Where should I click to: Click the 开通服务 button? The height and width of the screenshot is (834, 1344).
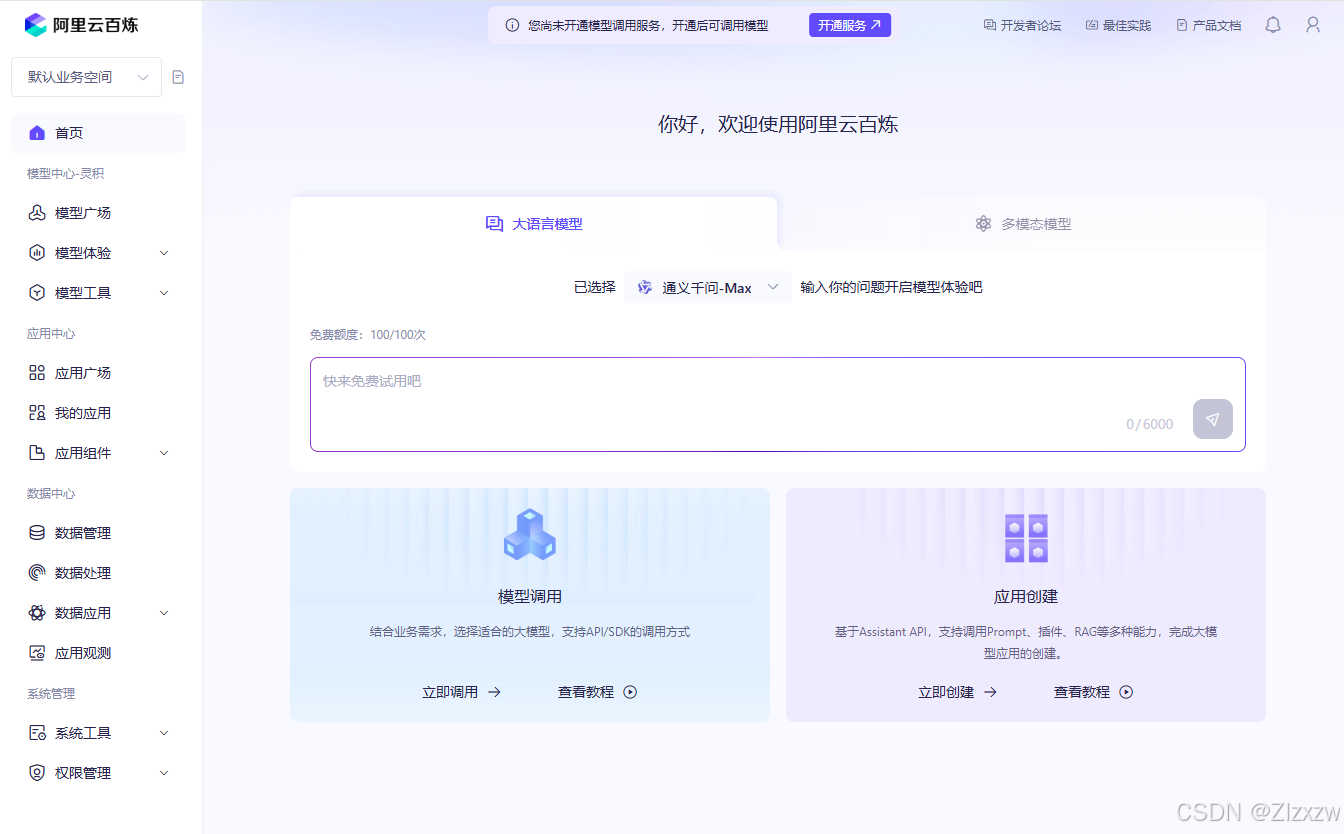point(850,25)
